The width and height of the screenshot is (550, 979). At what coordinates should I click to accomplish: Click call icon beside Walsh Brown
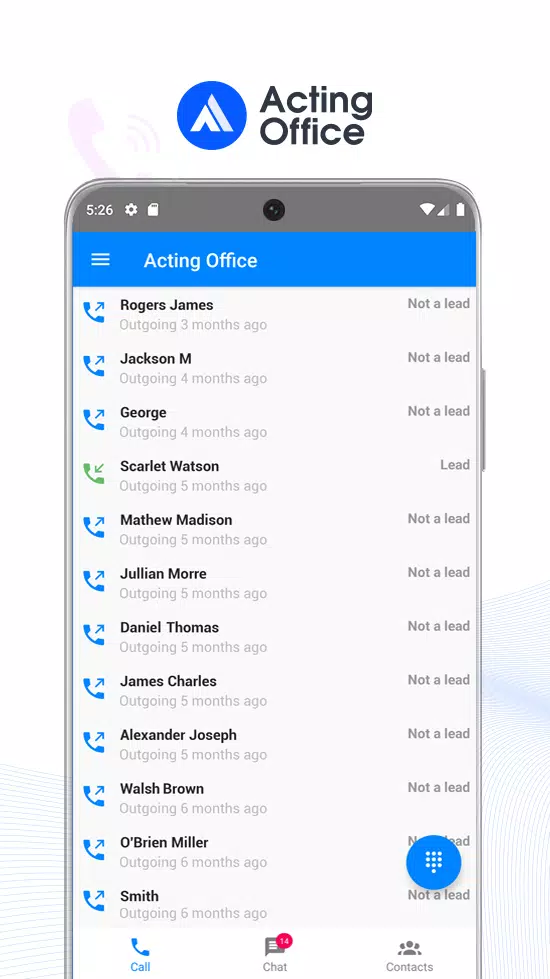[94, 795]
